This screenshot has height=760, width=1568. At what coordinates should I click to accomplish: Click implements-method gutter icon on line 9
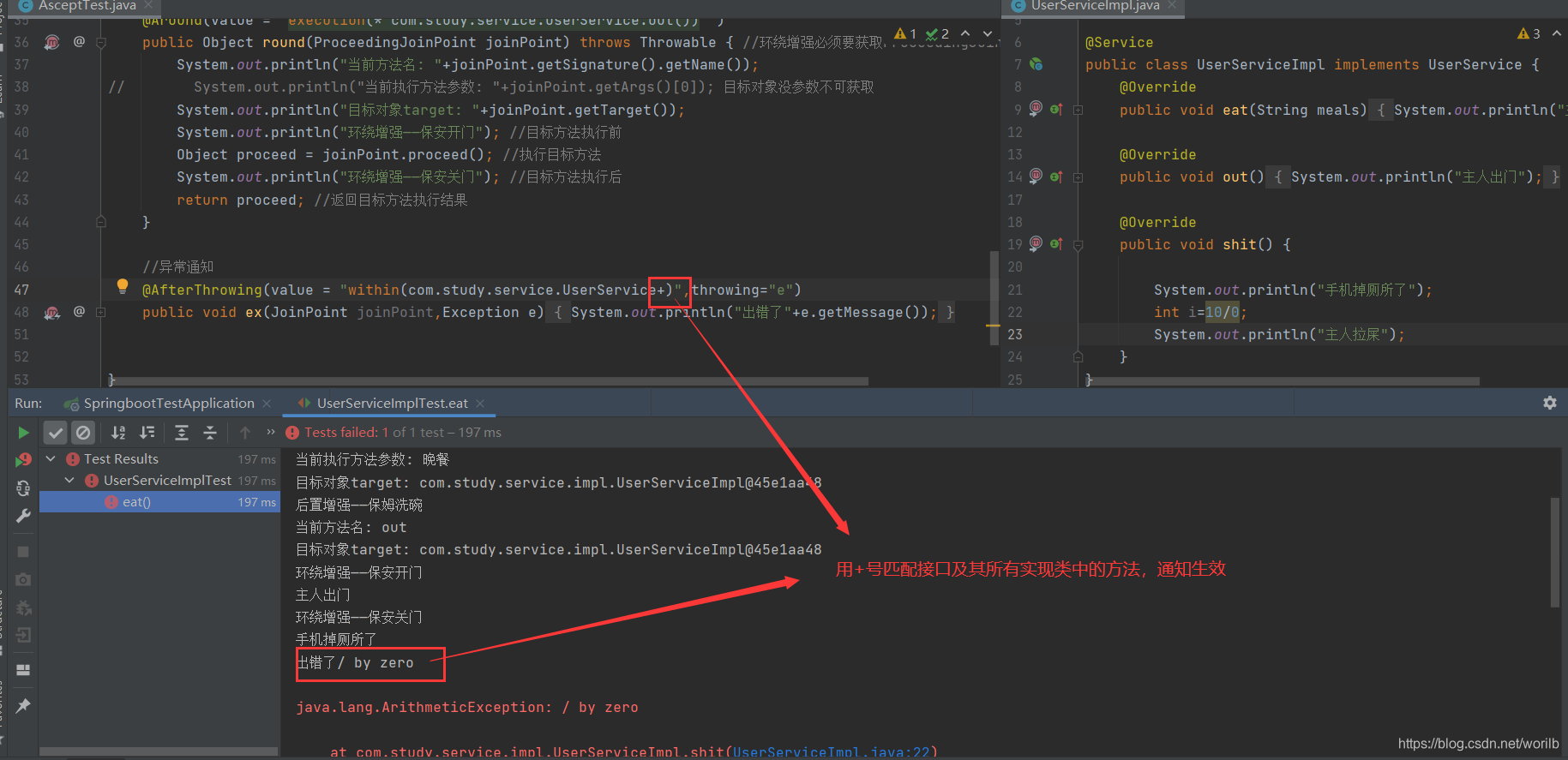point(1056,110)
